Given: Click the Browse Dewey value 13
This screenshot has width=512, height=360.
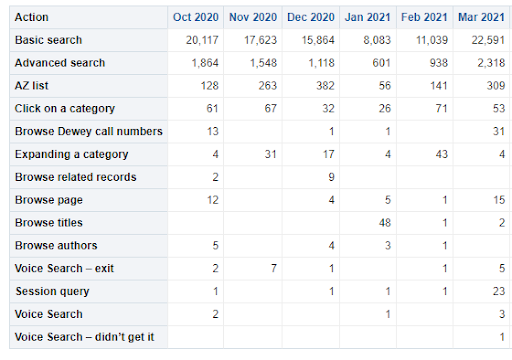Looking at the screenshot, I should 213,132.
